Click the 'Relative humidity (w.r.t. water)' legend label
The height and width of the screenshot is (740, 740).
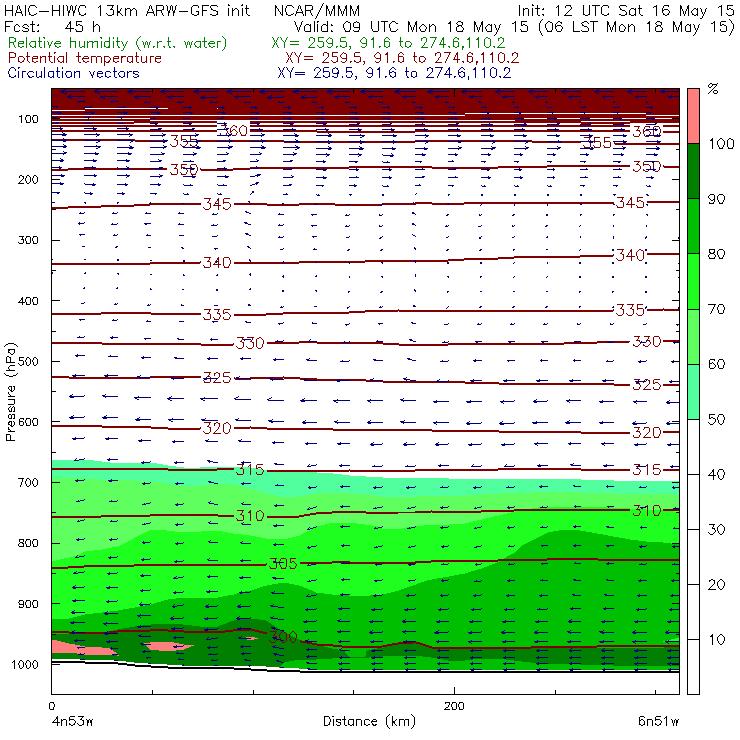[118, 43]
